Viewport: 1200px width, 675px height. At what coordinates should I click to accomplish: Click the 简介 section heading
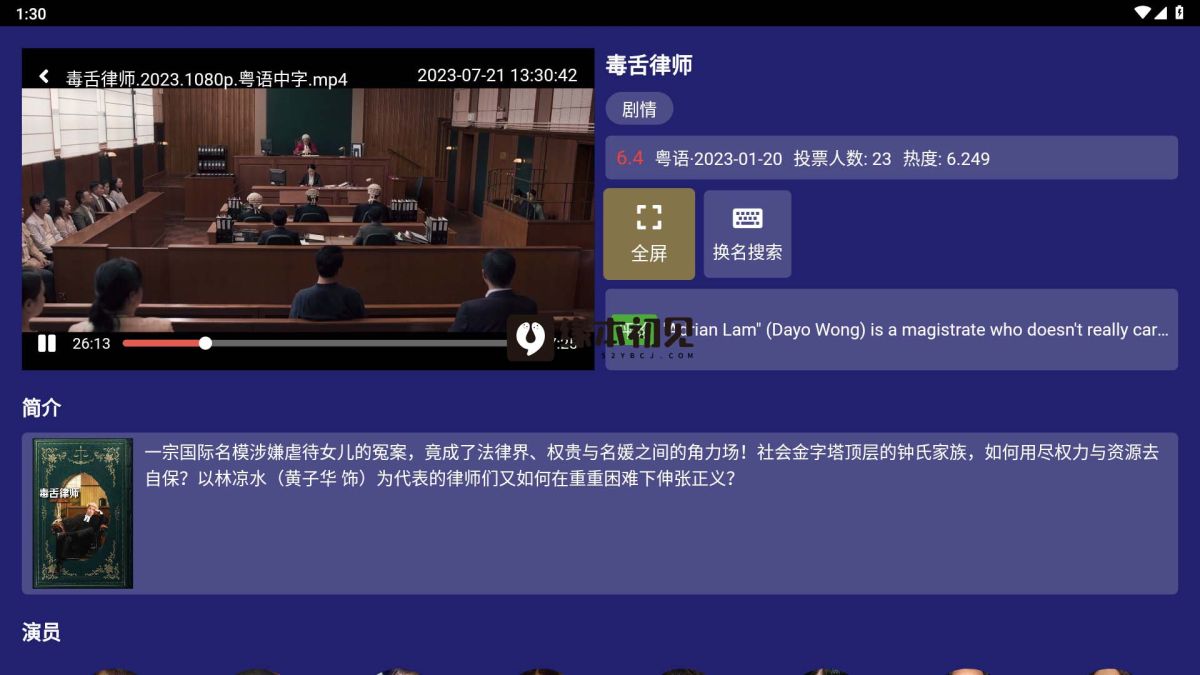click(41, 408)
